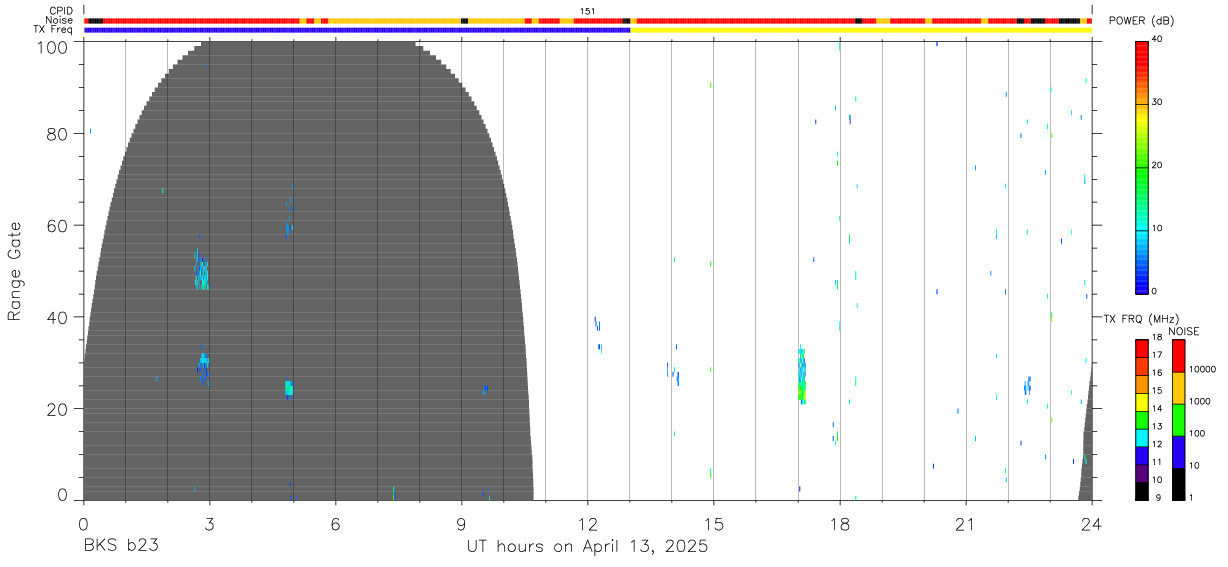Select the 'Range Gate' y-axis label
1228x567 pixels.
point(15,272)
